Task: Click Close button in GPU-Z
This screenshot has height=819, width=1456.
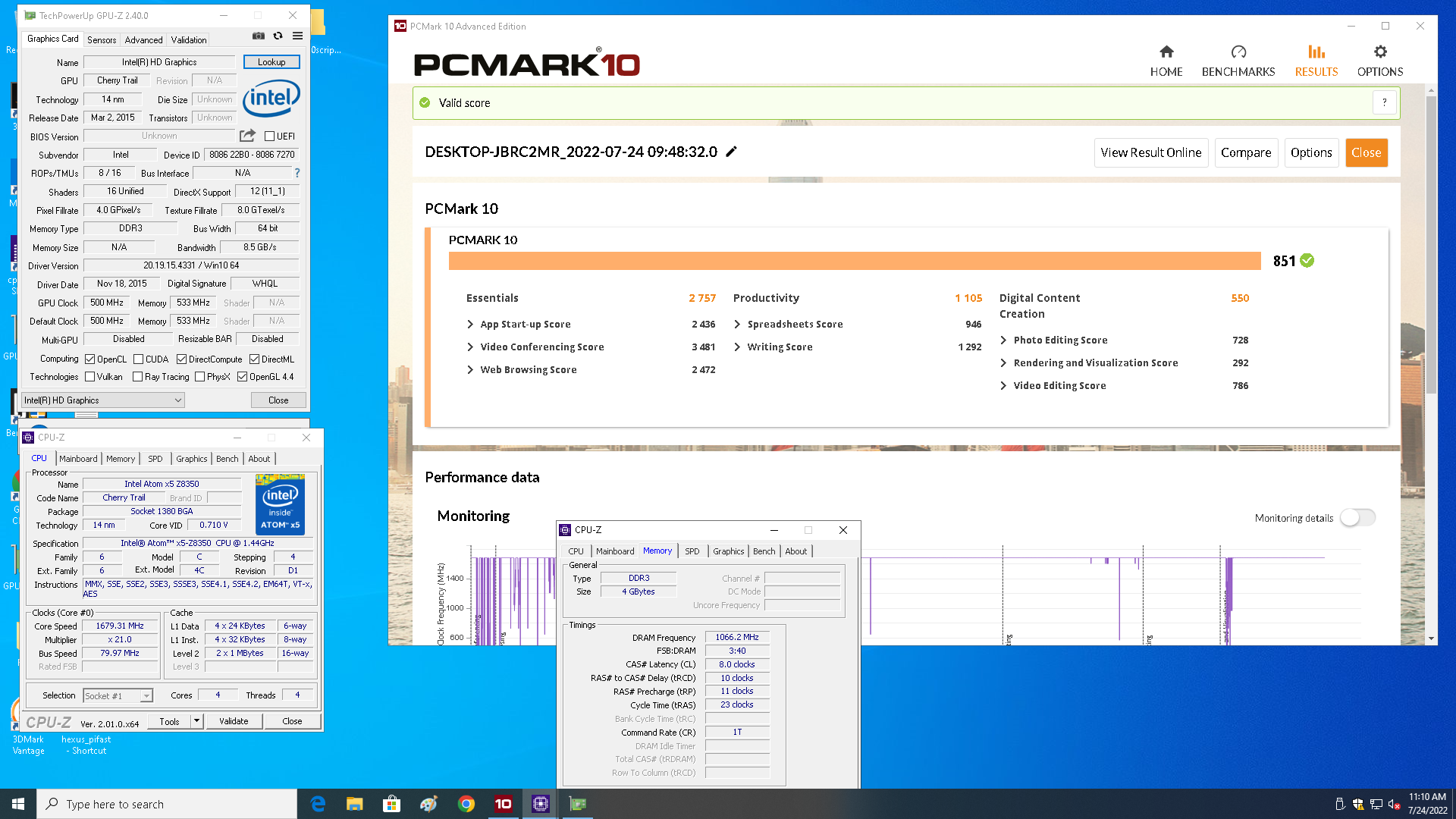Action: coord(278,400)
